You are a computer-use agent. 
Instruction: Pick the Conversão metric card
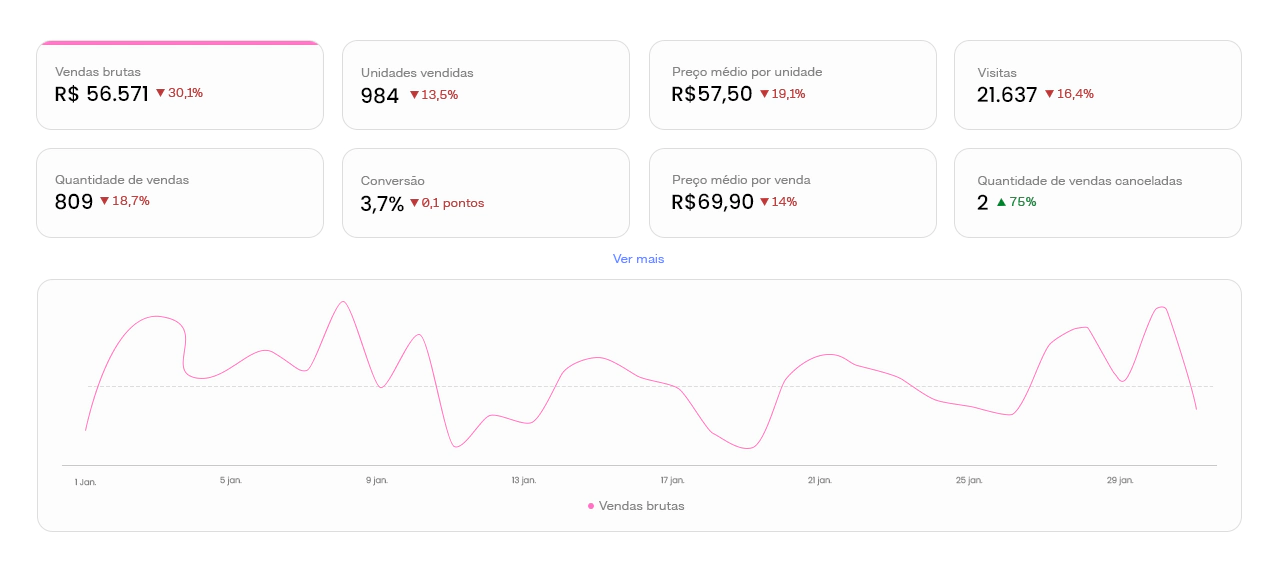[x=486, y=193]
